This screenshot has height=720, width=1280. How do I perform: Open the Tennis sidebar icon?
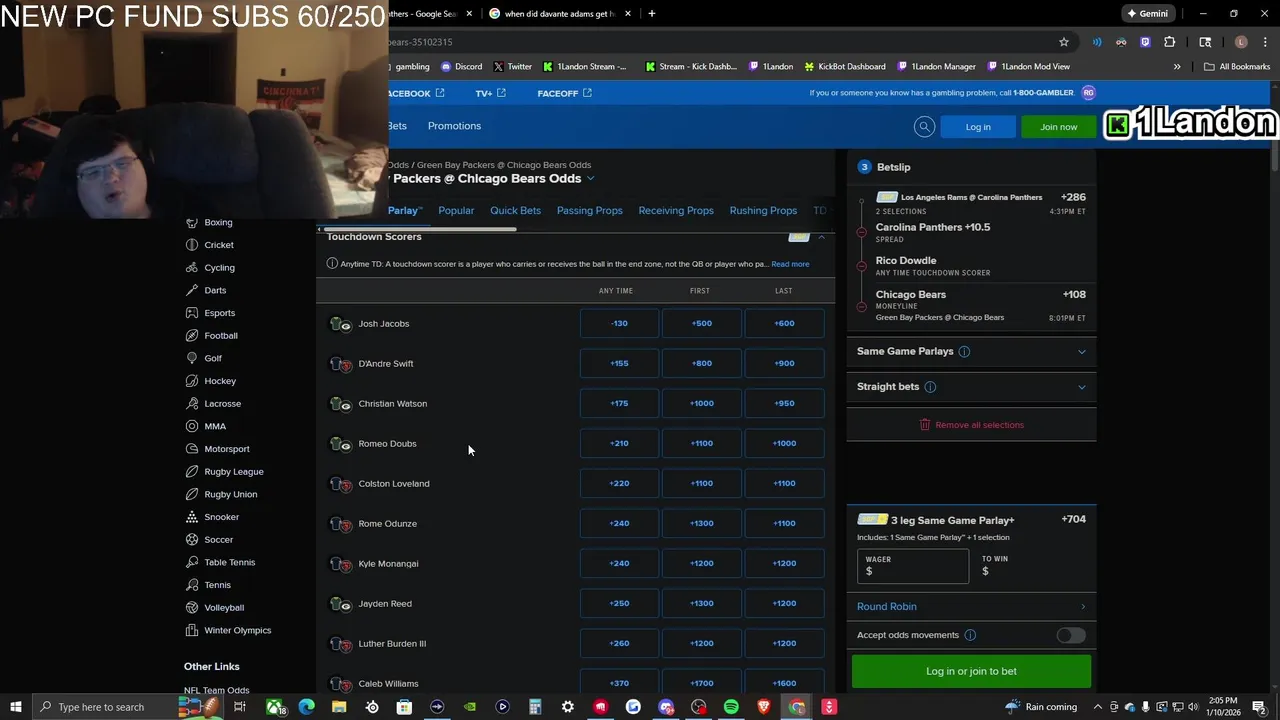click(x=192, y=585)
